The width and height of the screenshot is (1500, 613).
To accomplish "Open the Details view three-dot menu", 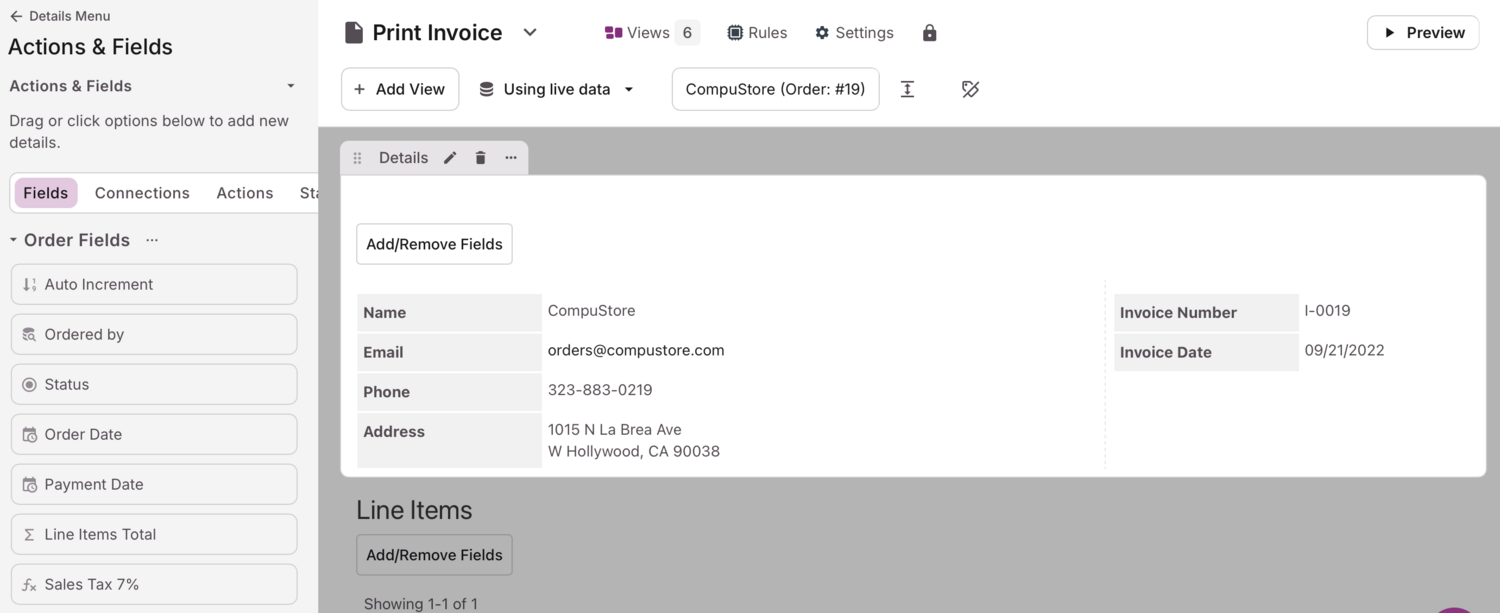I will click(511, 158).
